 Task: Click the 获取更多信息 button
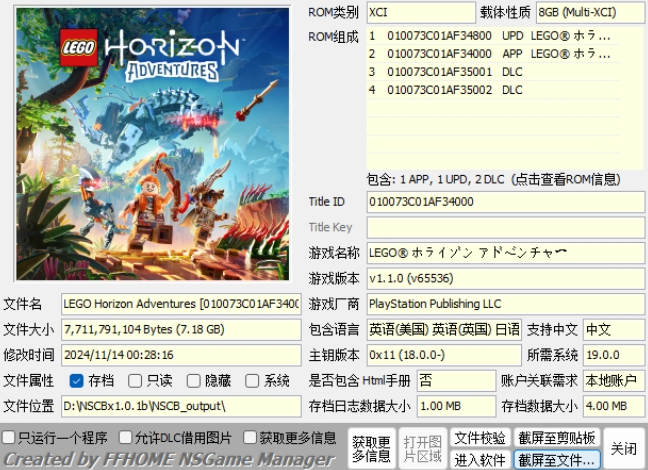pyautogui.click(x=372, y=449)
